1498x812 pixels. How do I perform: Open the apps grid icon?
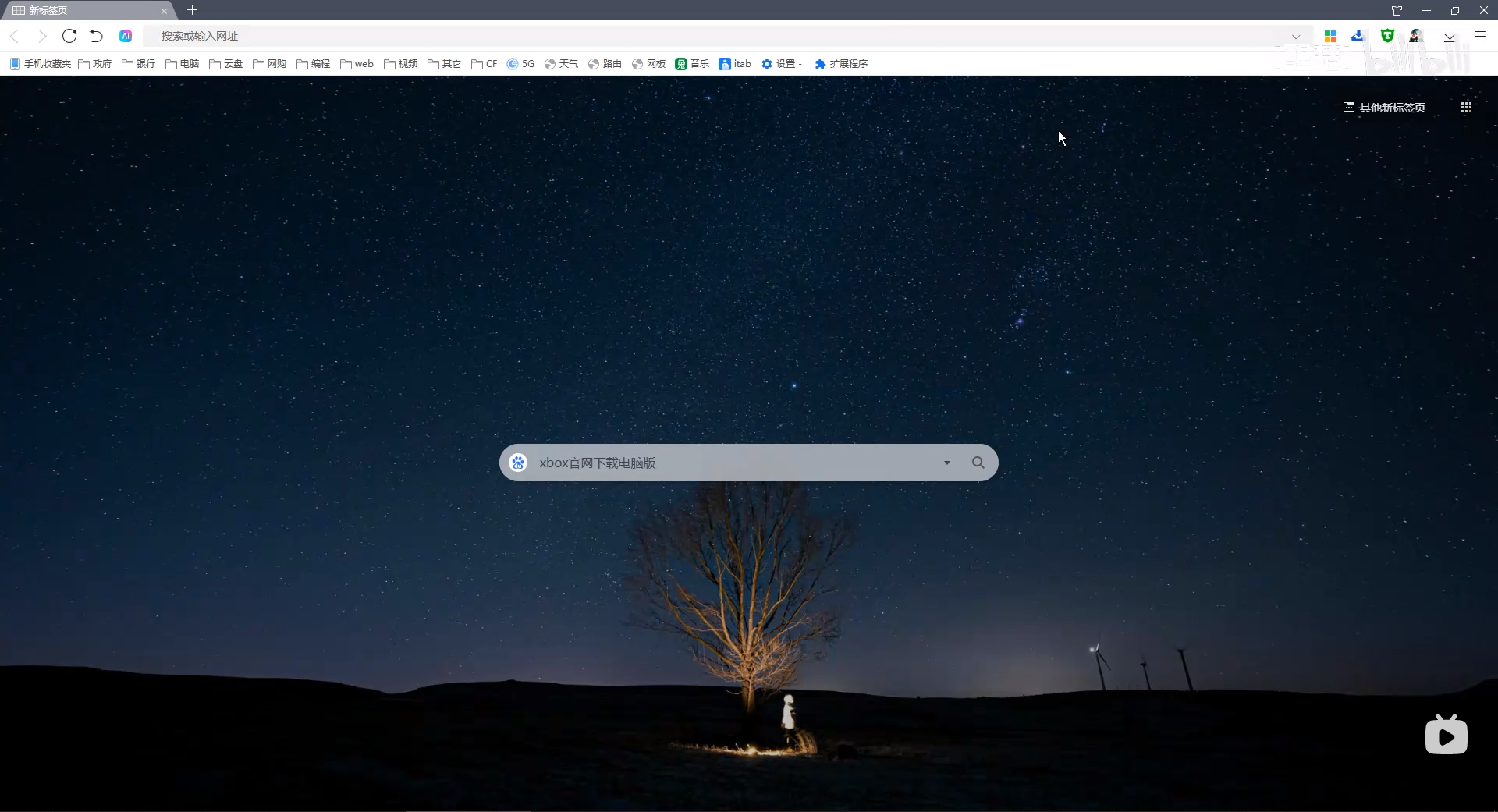tap(1466, 108)
